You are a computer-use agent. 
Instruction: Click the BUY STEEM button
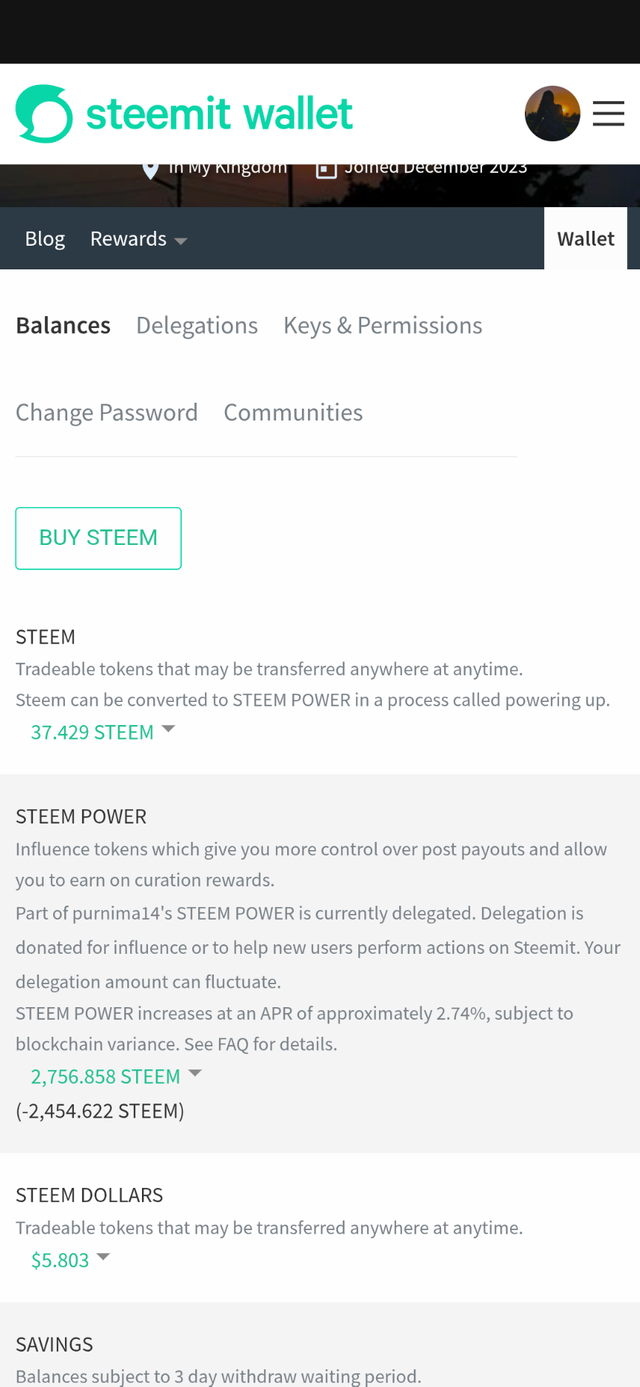pyautogui.click(x=98, y=538)
